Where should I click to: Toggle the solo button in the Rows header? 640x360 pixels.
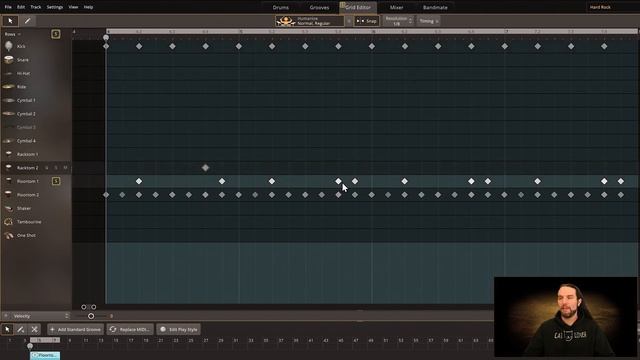point(56,34)
